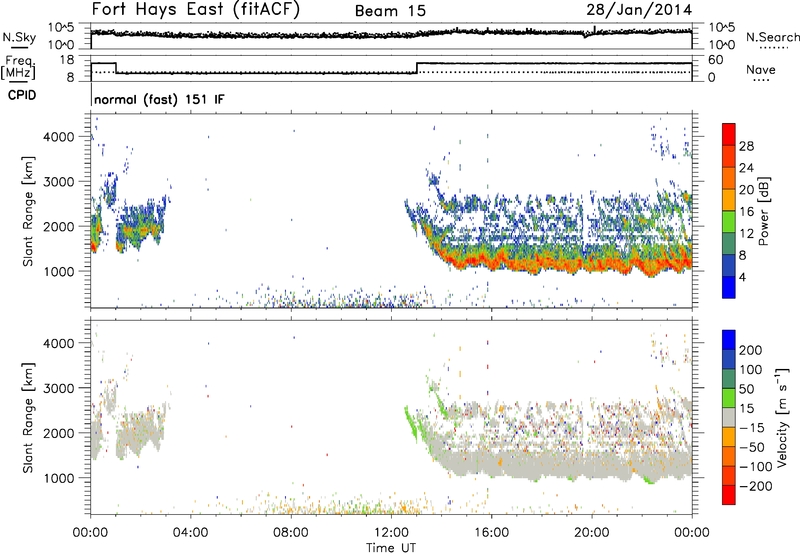
Task: Click the "4" value on power colorbar
Action: click(x=742, y=277)
